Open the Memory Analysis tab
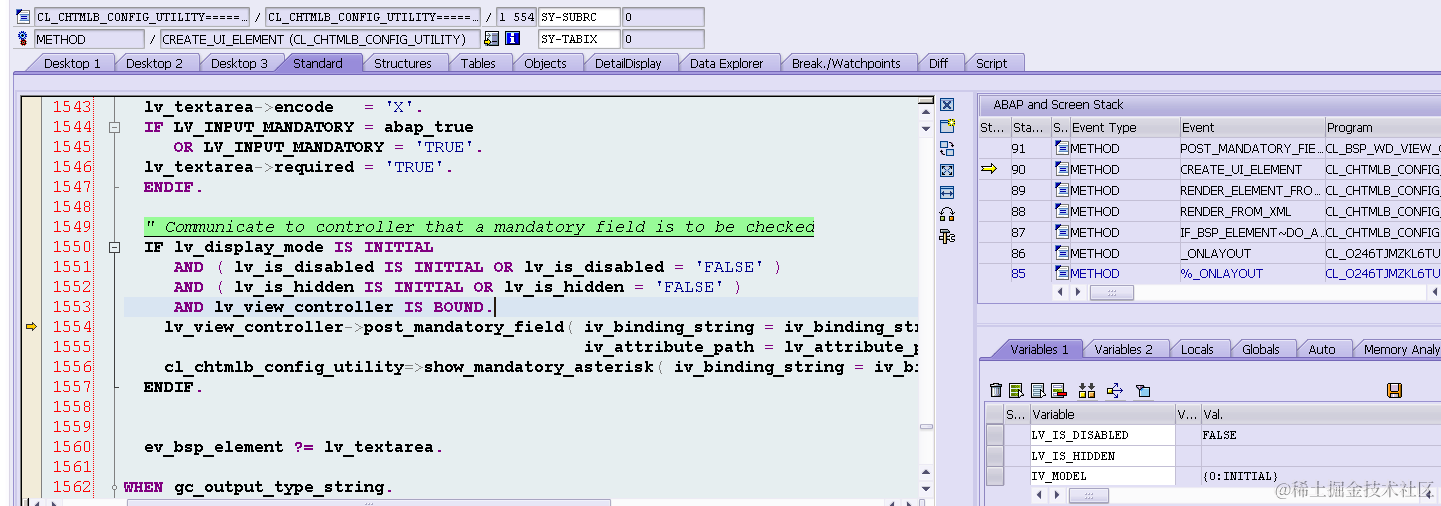This screenshot has height=506, width=1441. coord(1400,349)
